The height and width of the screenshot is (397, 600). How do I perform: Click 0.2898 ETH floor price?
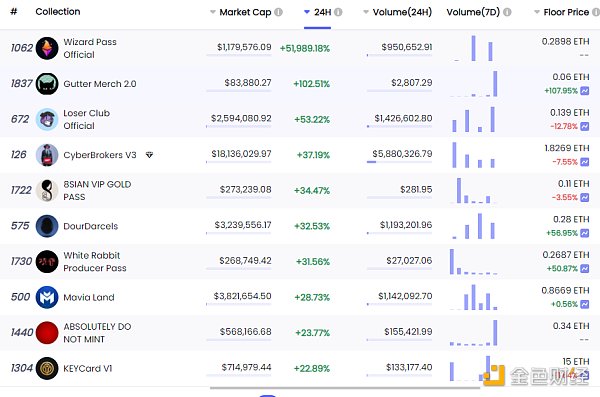tap(566, 41)
